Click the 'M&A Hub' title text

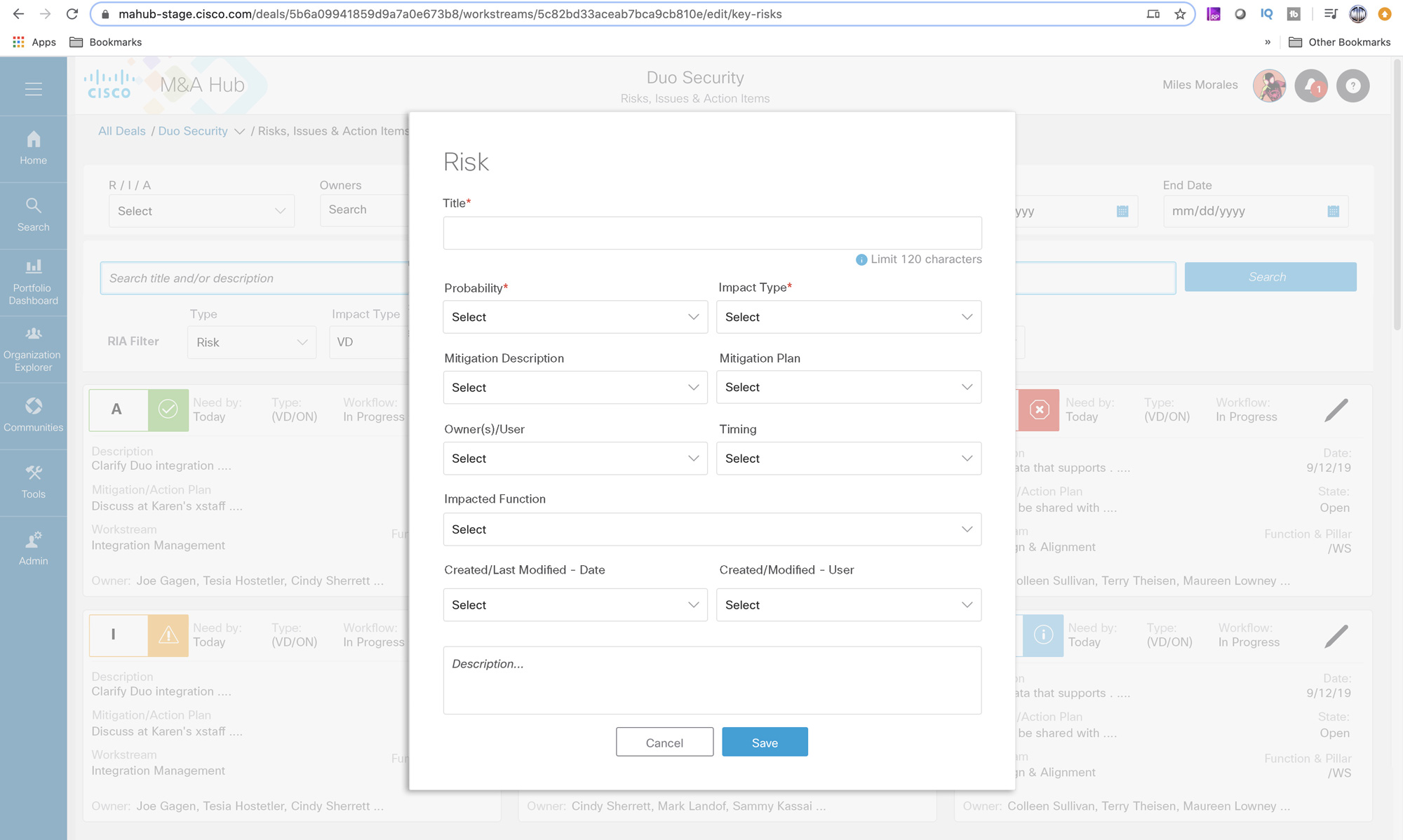[x=202, y=85]
